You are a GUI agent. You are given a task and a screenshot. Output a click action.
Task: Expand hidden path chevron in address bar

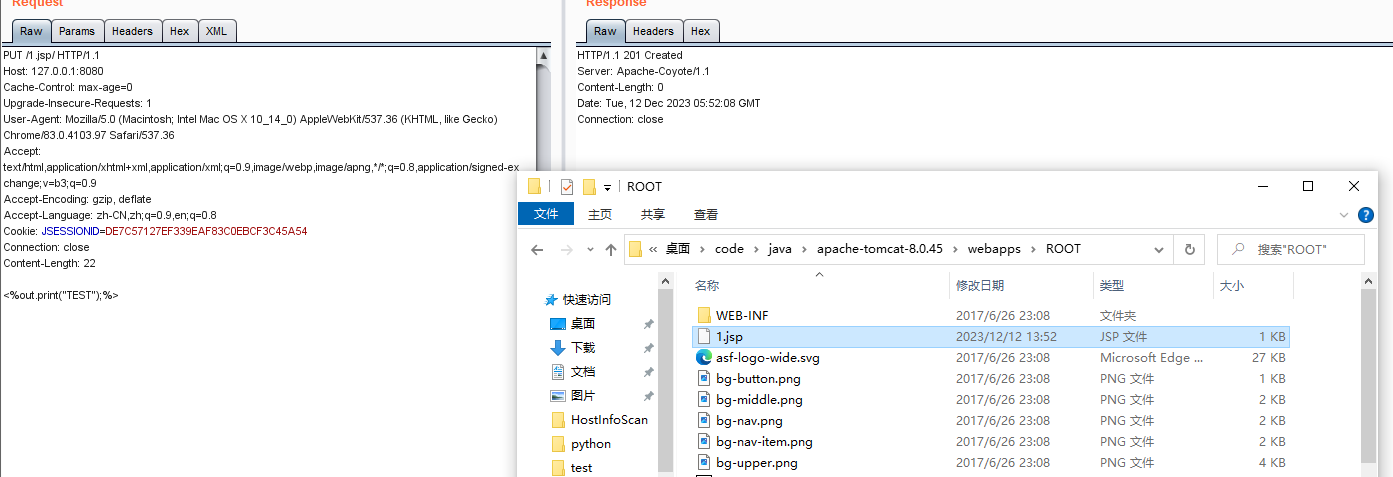tap(653, 249)
